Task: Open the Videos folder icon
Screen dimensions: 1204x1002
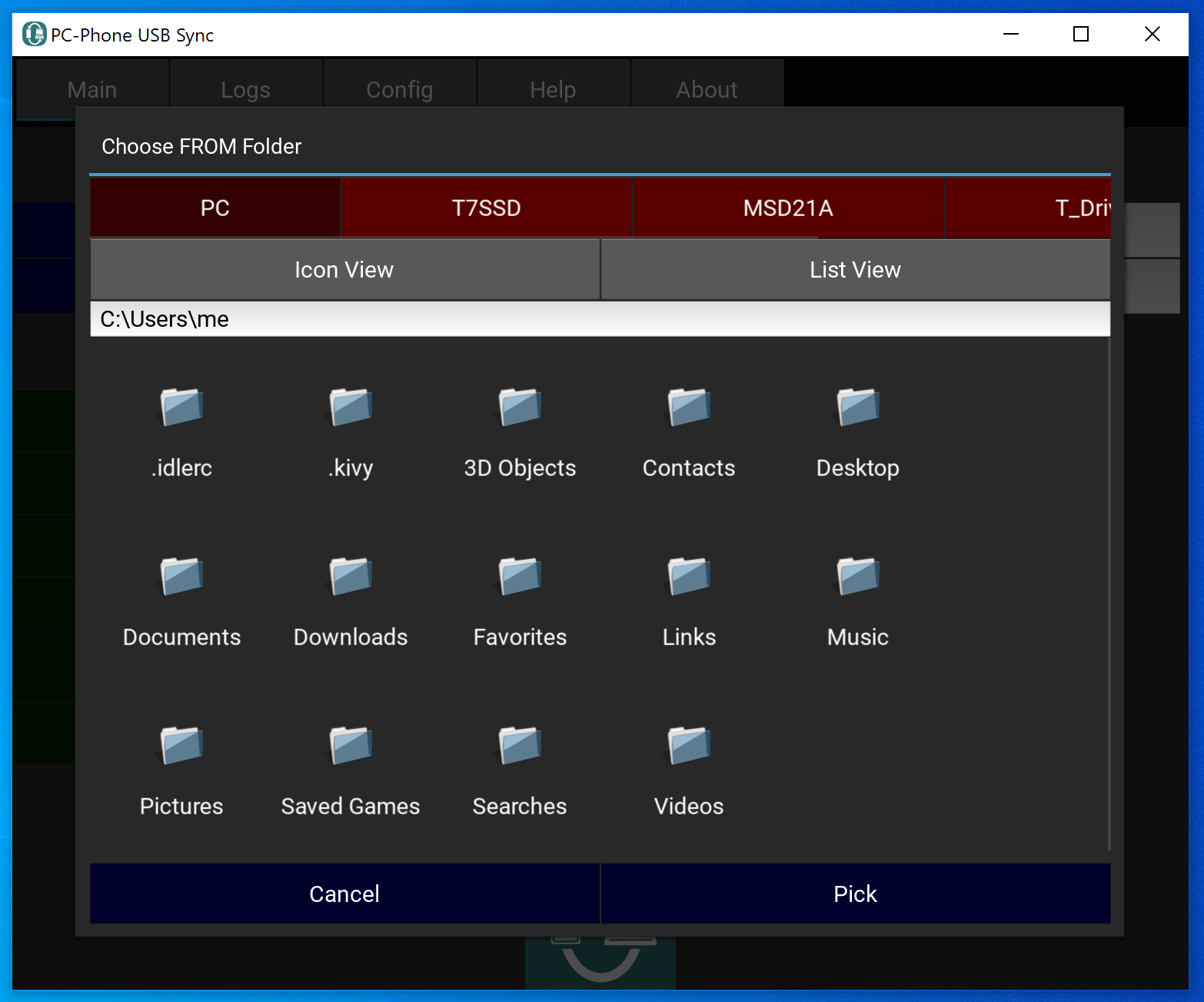Action: [x=689, y=746]
